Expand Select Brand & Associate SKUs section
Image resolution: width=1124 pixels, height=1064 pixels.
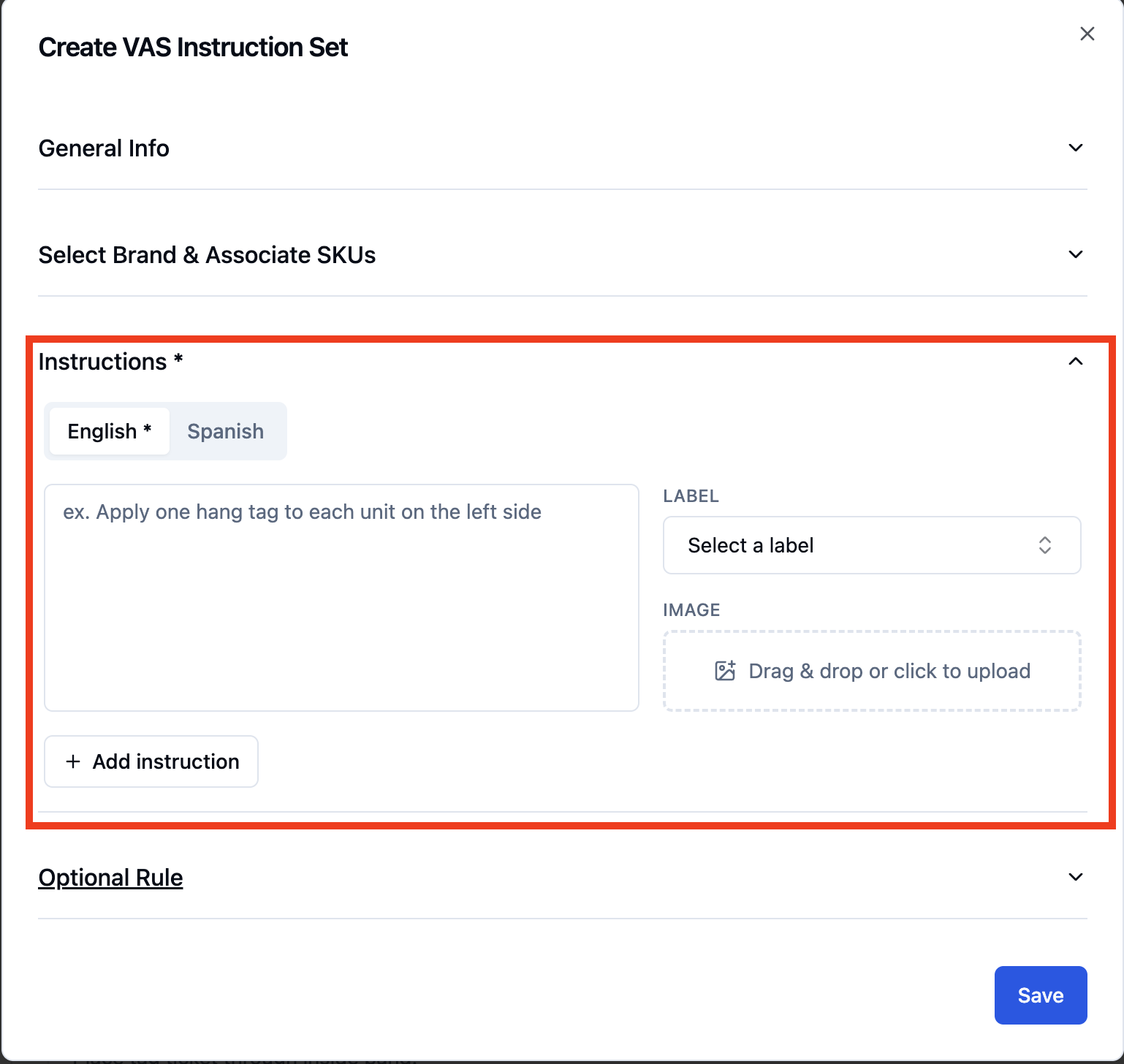(x=1075, y=254)
